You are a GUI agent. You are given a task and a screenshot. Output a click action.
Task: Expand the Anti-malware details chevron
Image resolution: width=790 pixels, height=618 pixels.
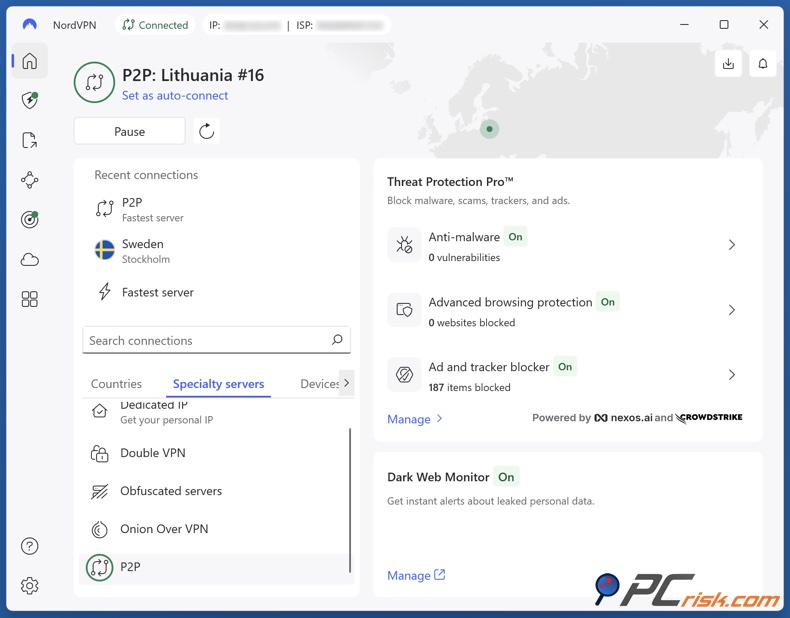[732, 245]
